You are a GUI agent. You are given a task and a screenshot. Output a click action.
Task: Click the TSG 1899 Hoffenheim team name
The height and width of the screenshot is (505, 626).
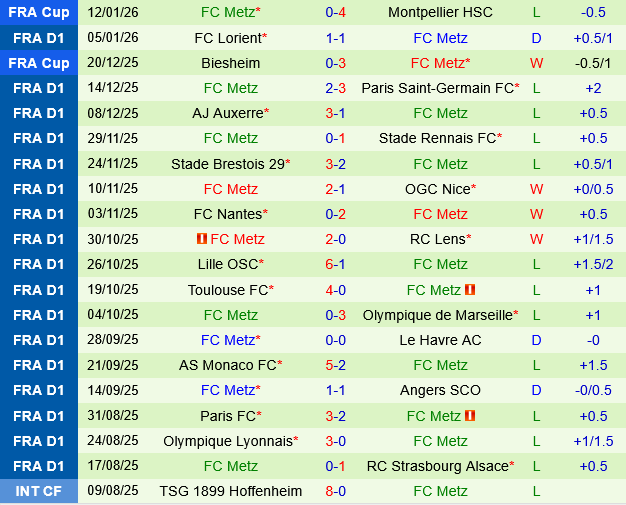point(230,491)
